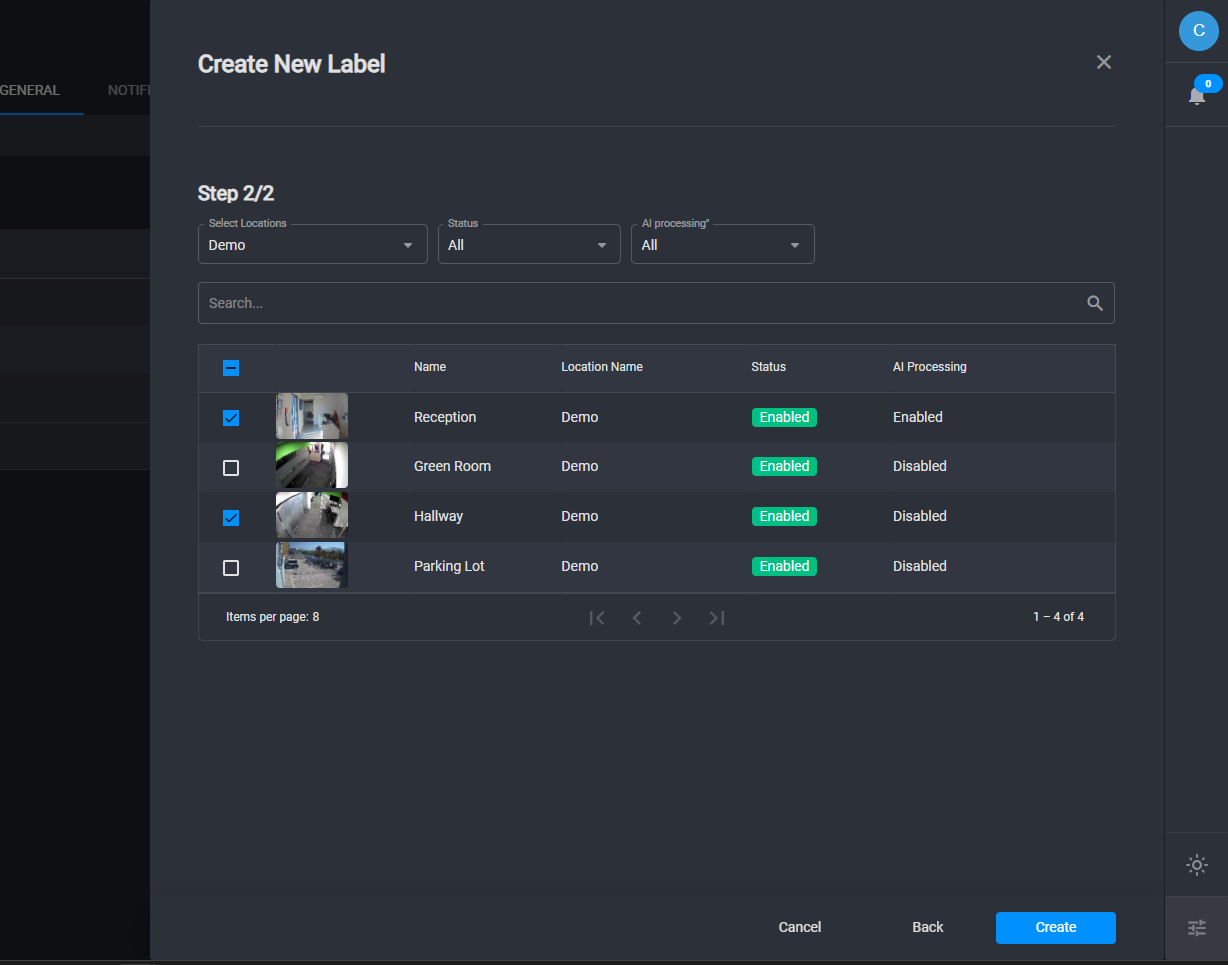The image size is (1228, 965).
Task: Click the Green Room name cell
Action: 452,466
